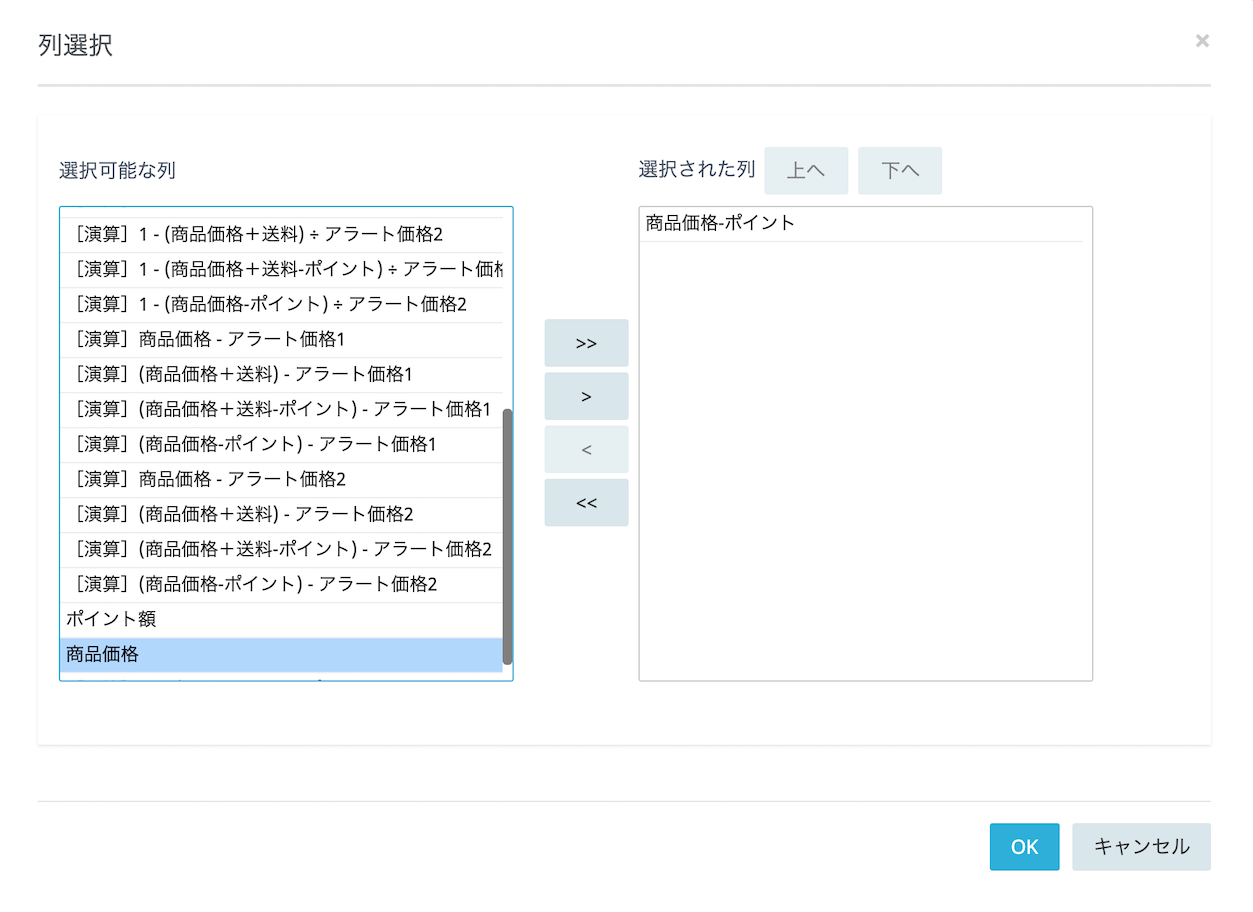The width and height of the screenshot is (1253, 912).
Task: Click the add all columns (>>) button
Action: pos(586,343)
